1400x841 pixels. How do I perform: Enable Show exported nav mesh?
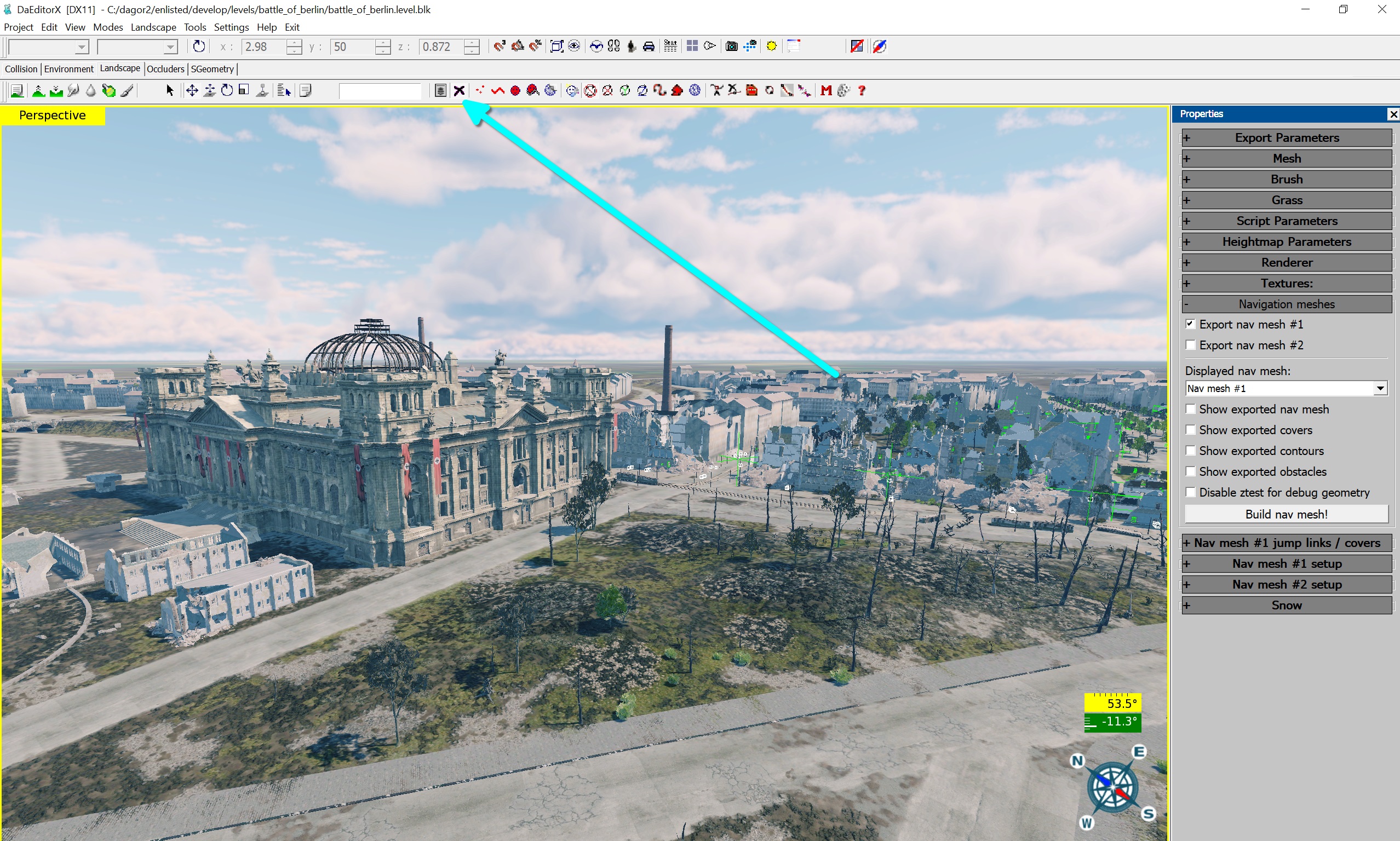(x=1190, y=409)
